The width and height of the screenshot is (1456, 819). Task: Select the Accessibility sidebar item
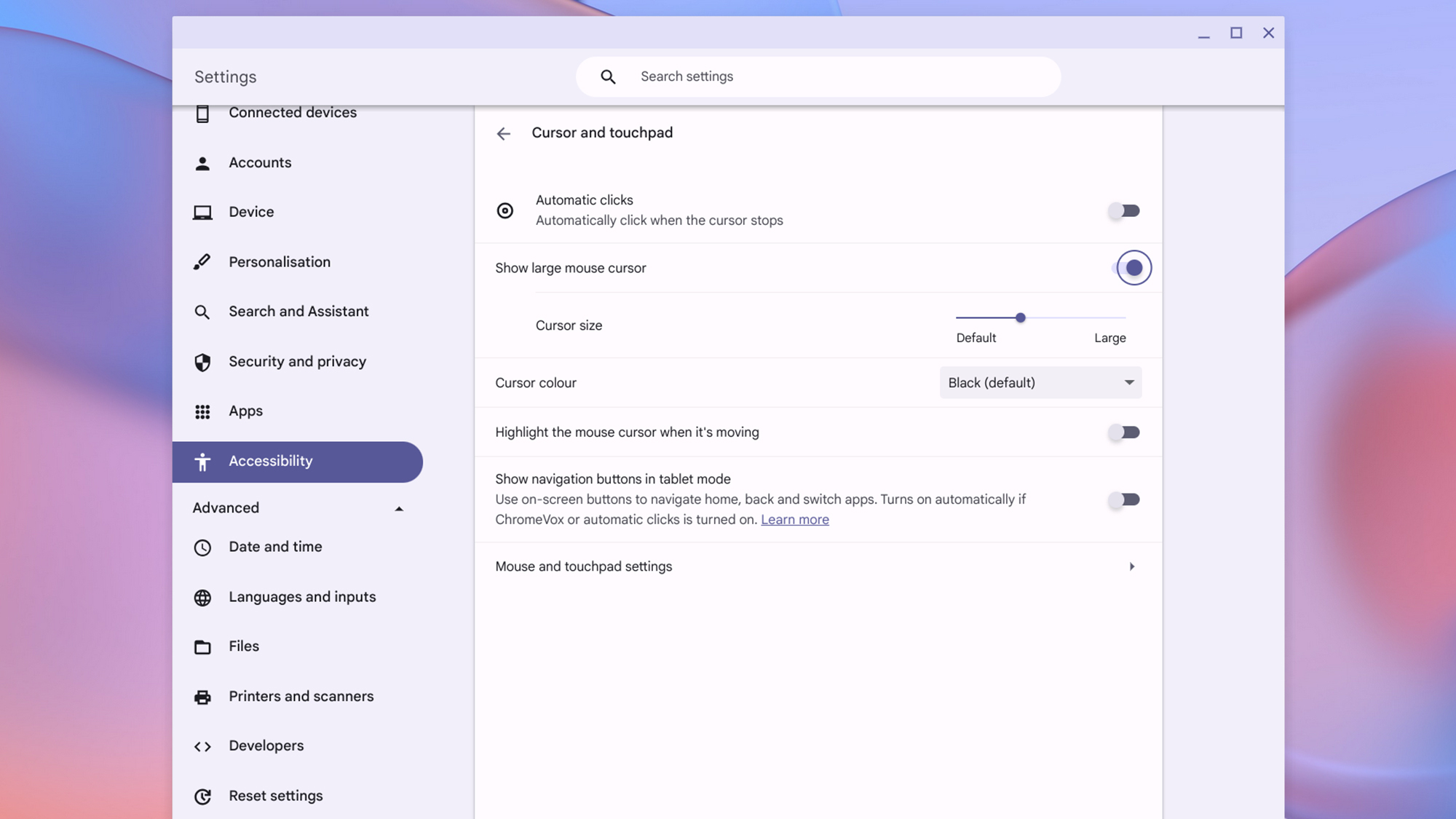(x=297, y=462)
